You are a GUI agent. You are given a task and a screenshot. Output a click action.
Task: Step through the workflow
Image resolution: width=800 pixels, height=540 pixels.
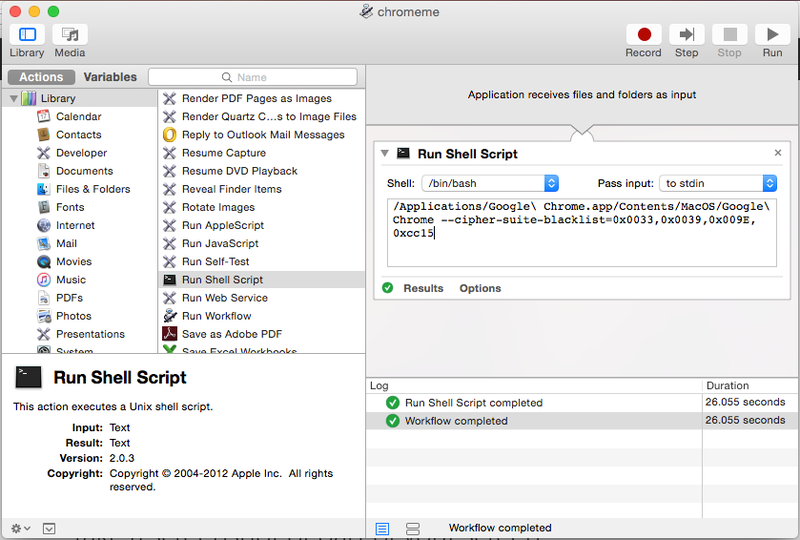click(x=687, y=35)
